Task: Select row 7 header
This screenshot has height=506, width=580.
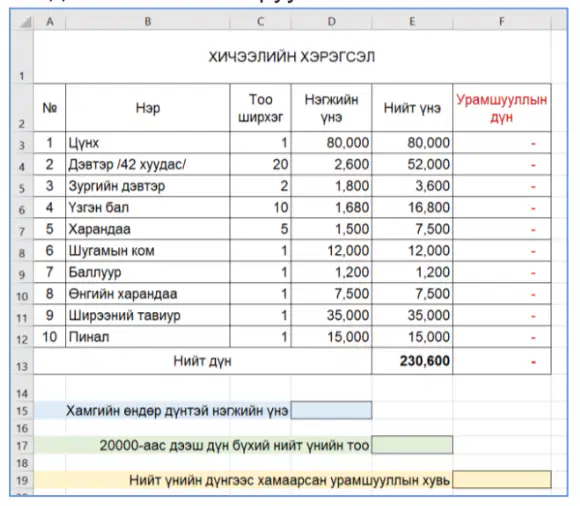Action: (x=22, y=229)
